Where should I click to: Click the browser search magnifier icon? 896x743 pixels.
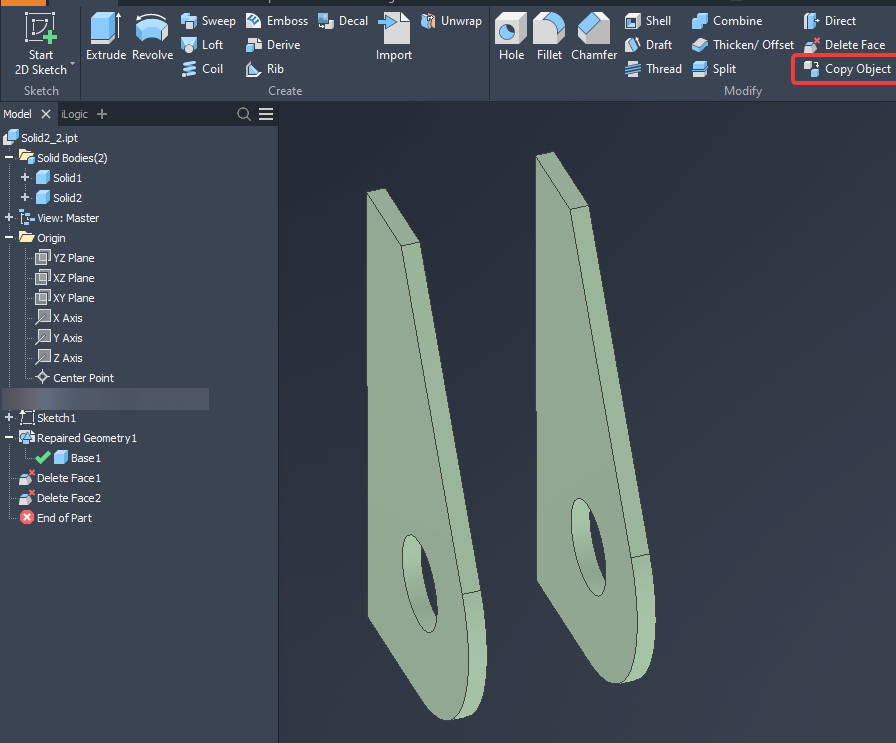point(244,113)
